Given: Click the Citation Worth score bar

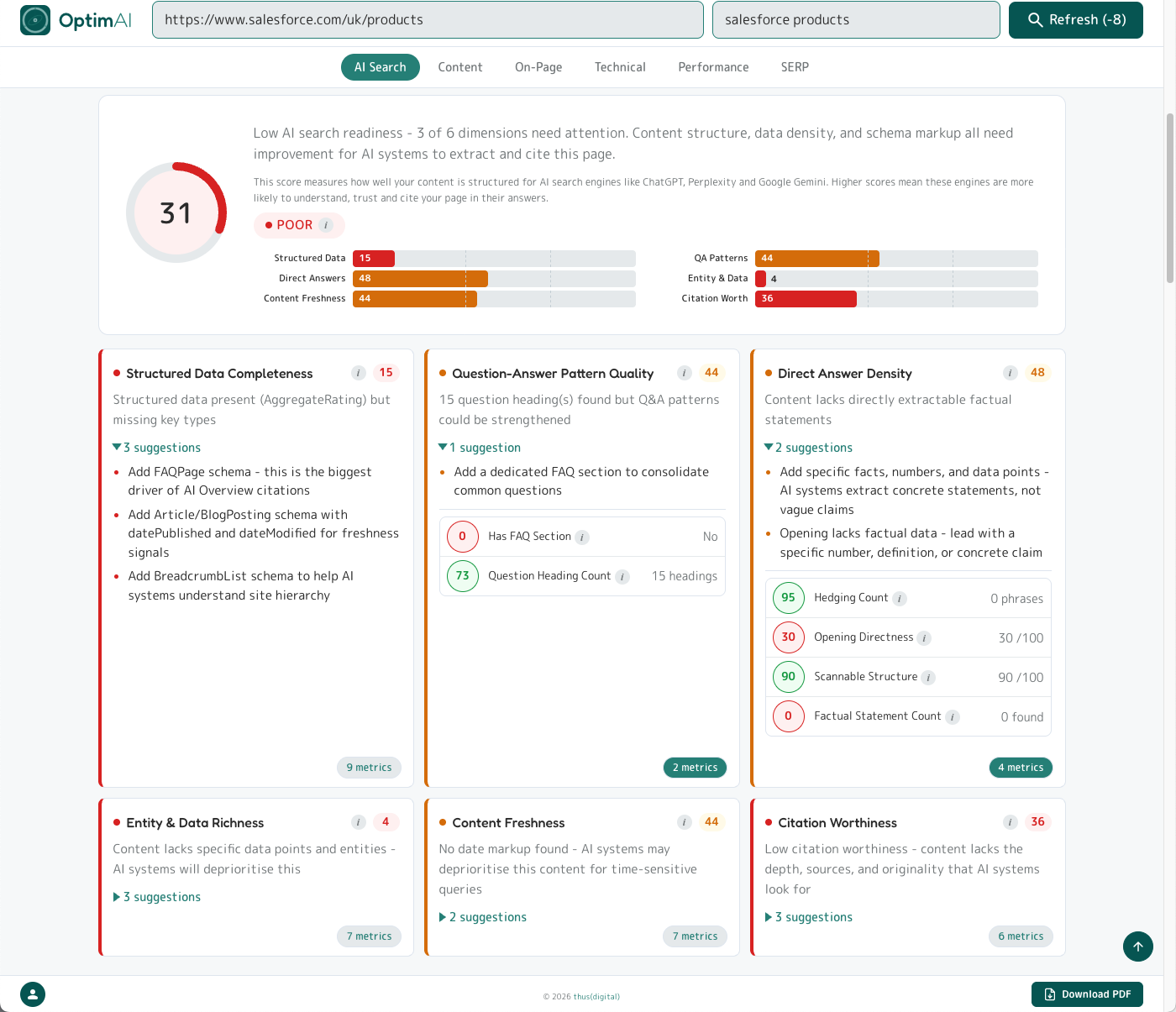Looking at the screenshot, I should pos(896,299).
